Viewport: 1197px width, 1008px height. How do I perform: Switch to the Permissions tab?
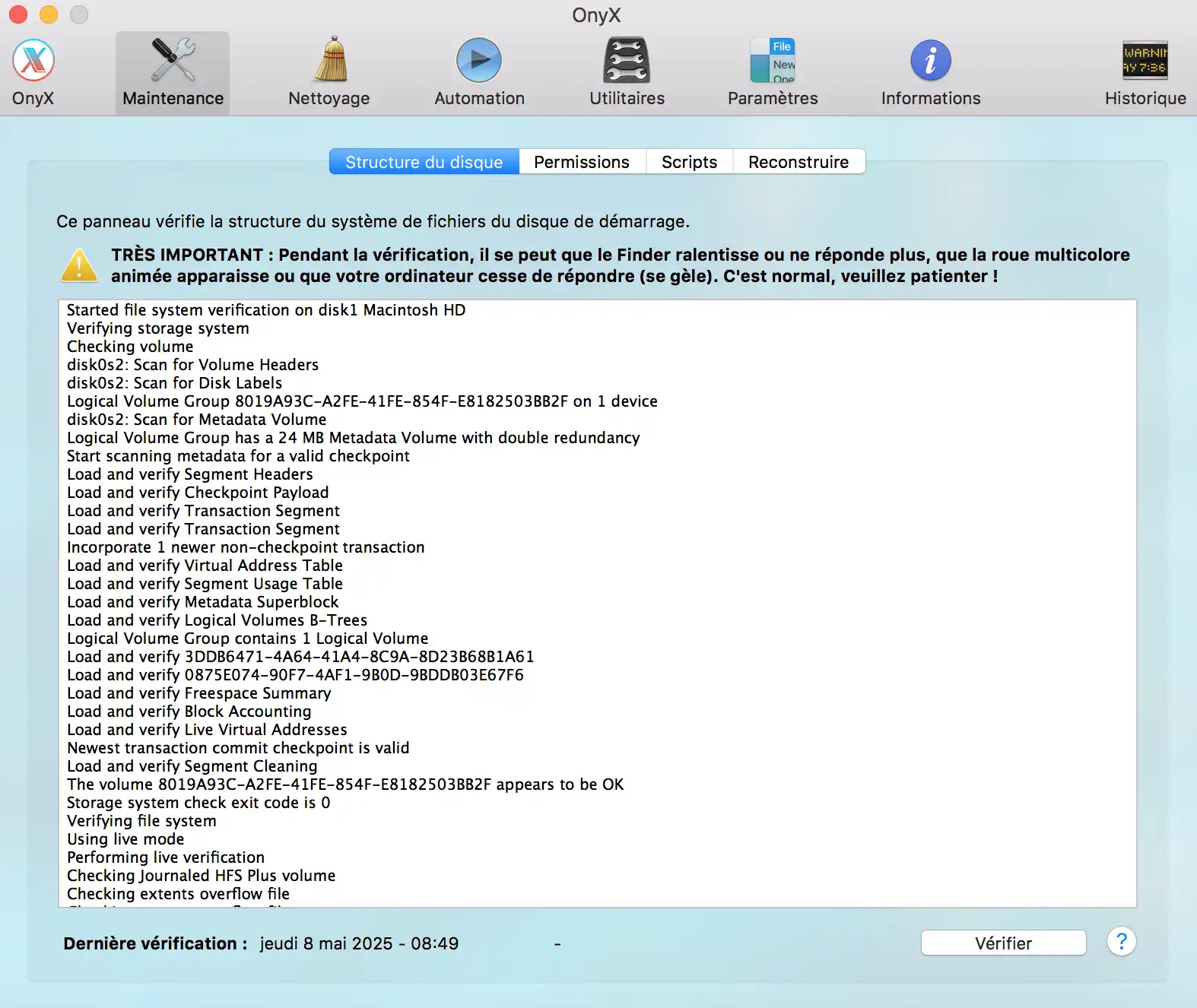tap(582, 162)
